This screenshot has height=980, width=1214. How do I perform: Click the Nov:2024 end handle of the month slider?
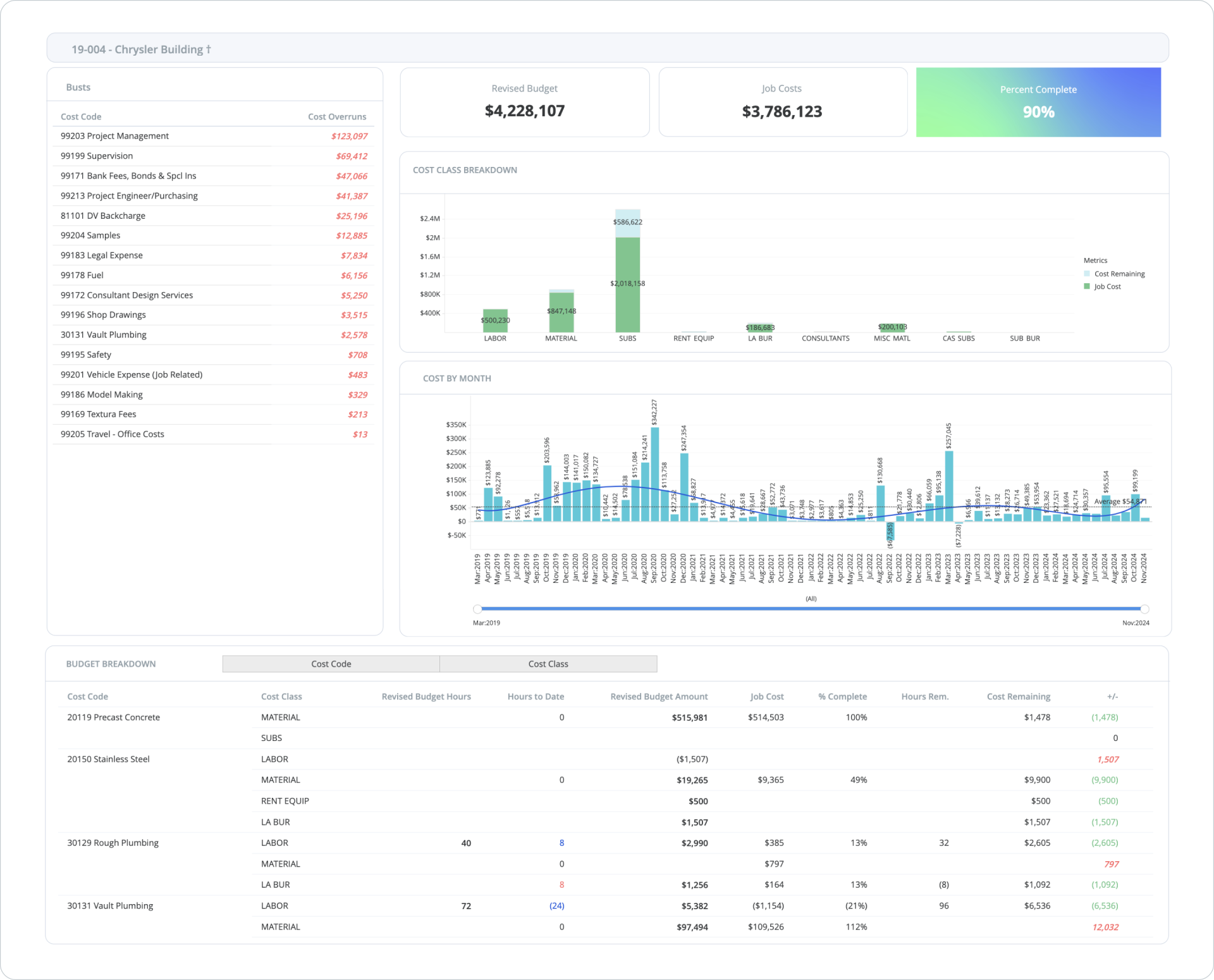pos(1144,609)
